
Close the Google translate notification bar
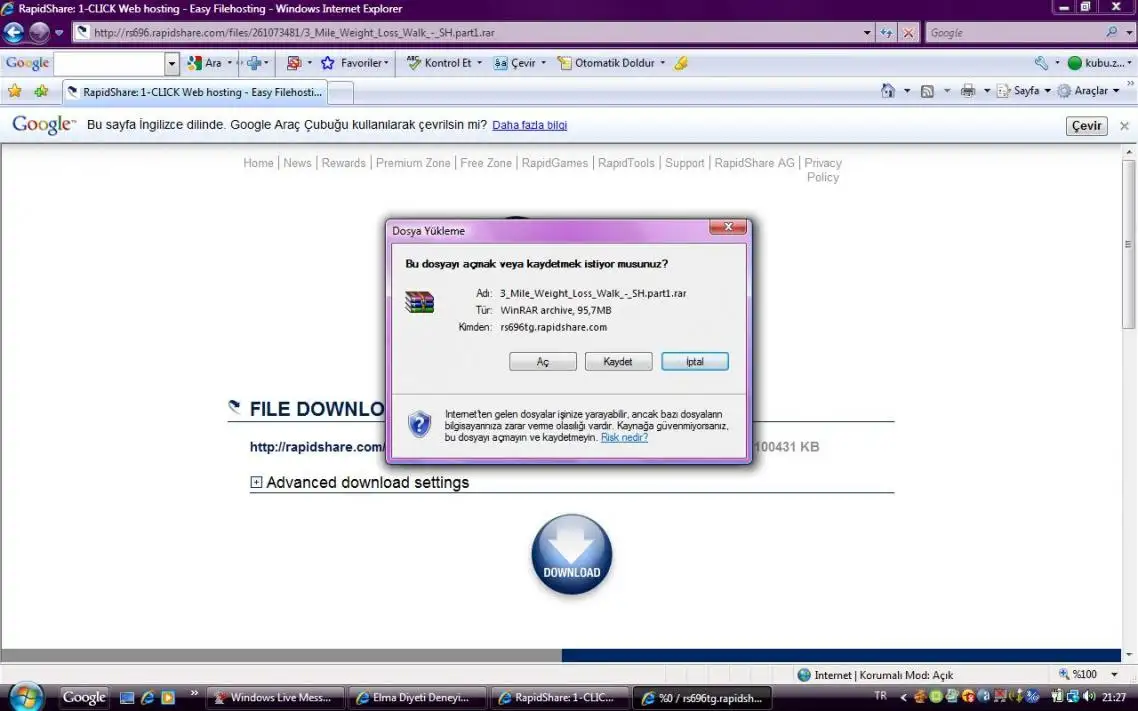1124,126
